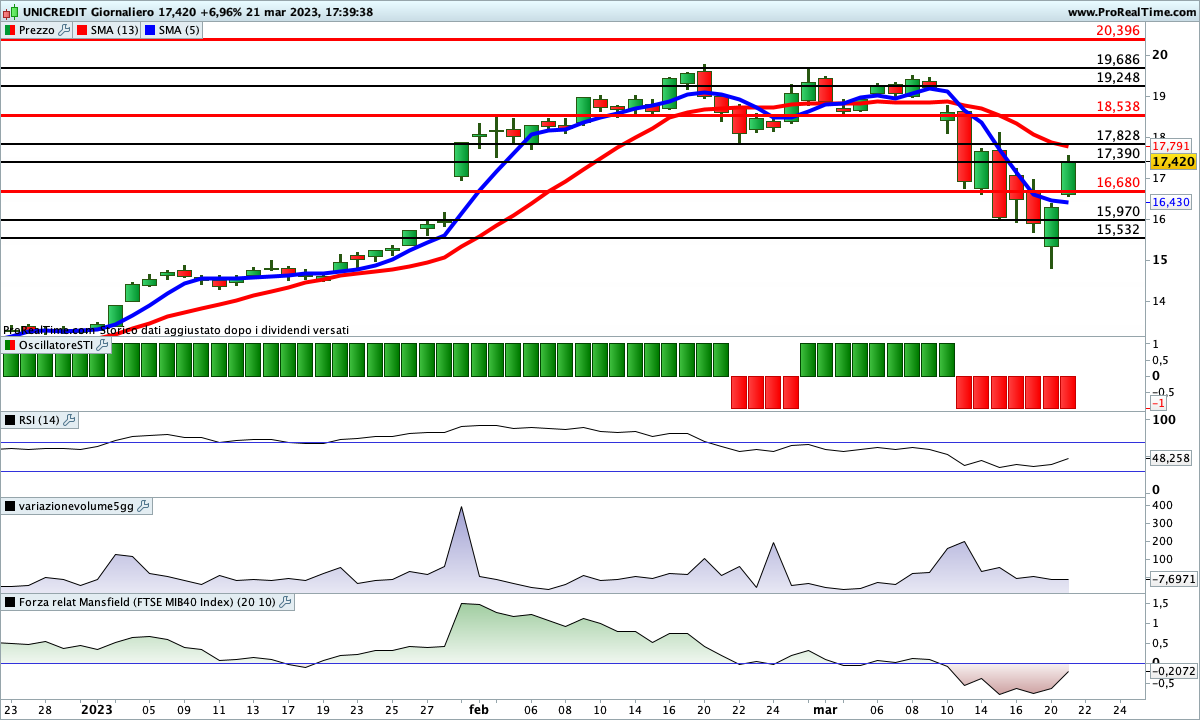Configure RSI (14) with its wrench icon

click(x=69, y=420)
